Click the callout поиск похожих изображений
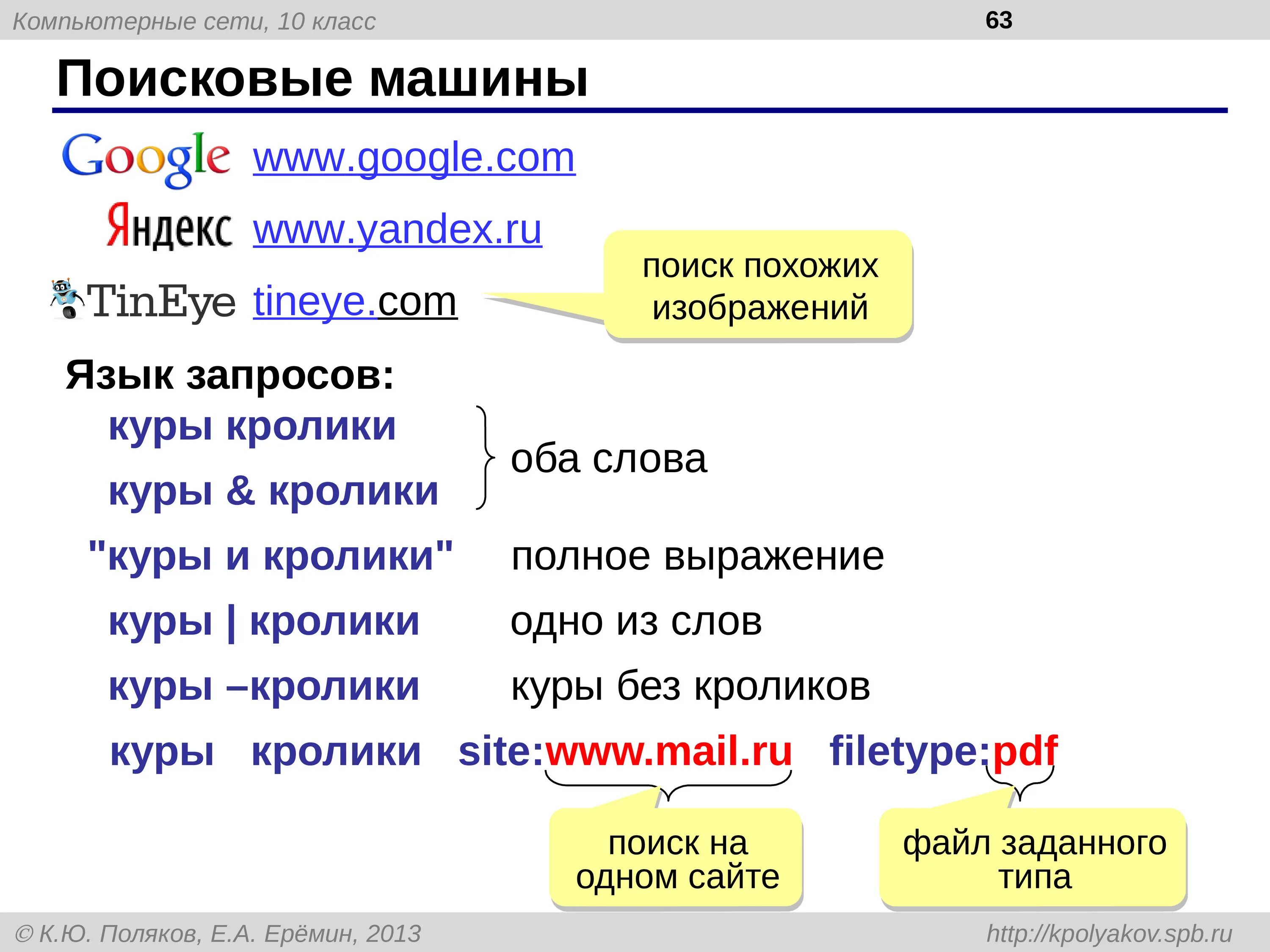This screenshot has width=1270, height=952. click(759, 286)
